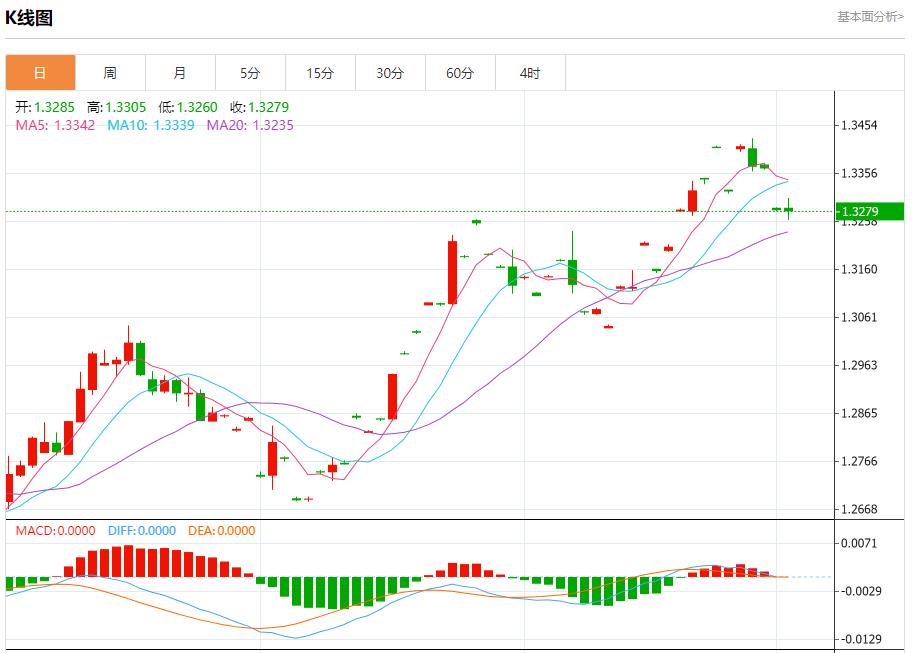
Task: Select the 60分 timeframe tab
Action: (x=460, y=73)
